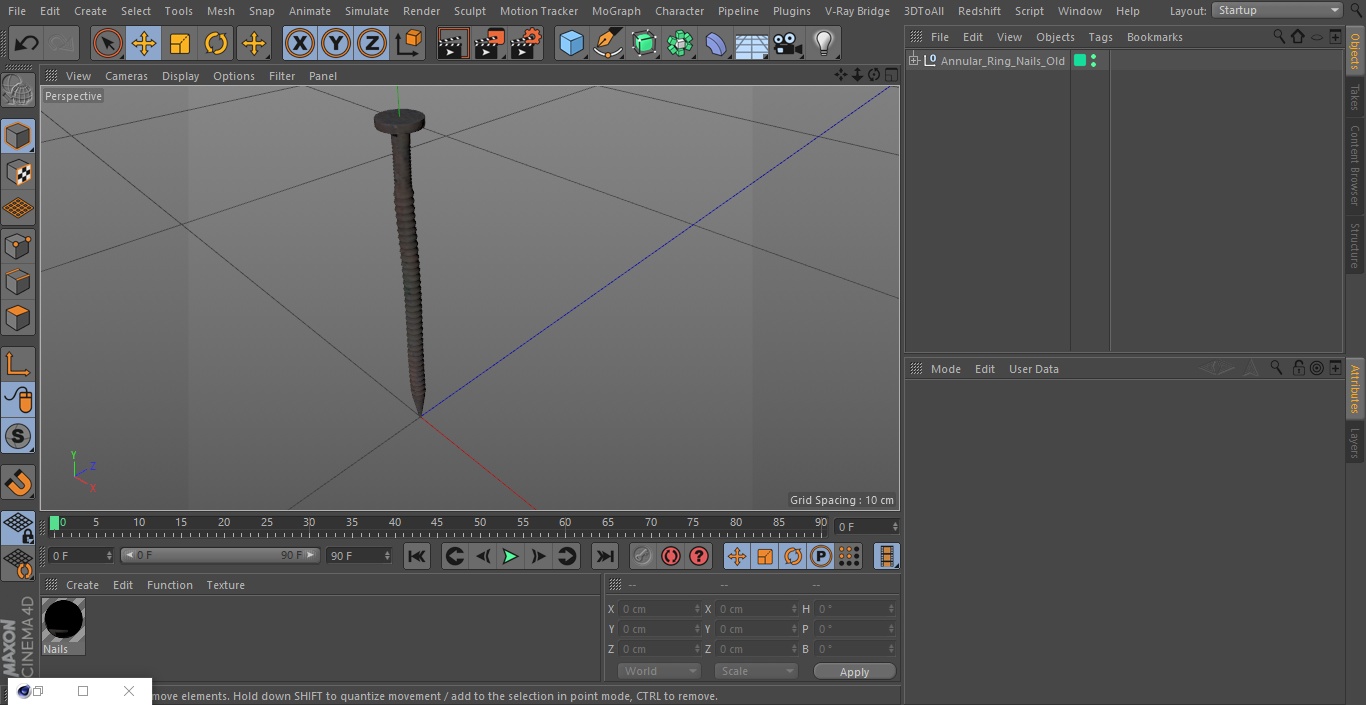Open the World coordinate dropdown
The height and width of the screenshot is (705, 1366).
pos(658,671)
